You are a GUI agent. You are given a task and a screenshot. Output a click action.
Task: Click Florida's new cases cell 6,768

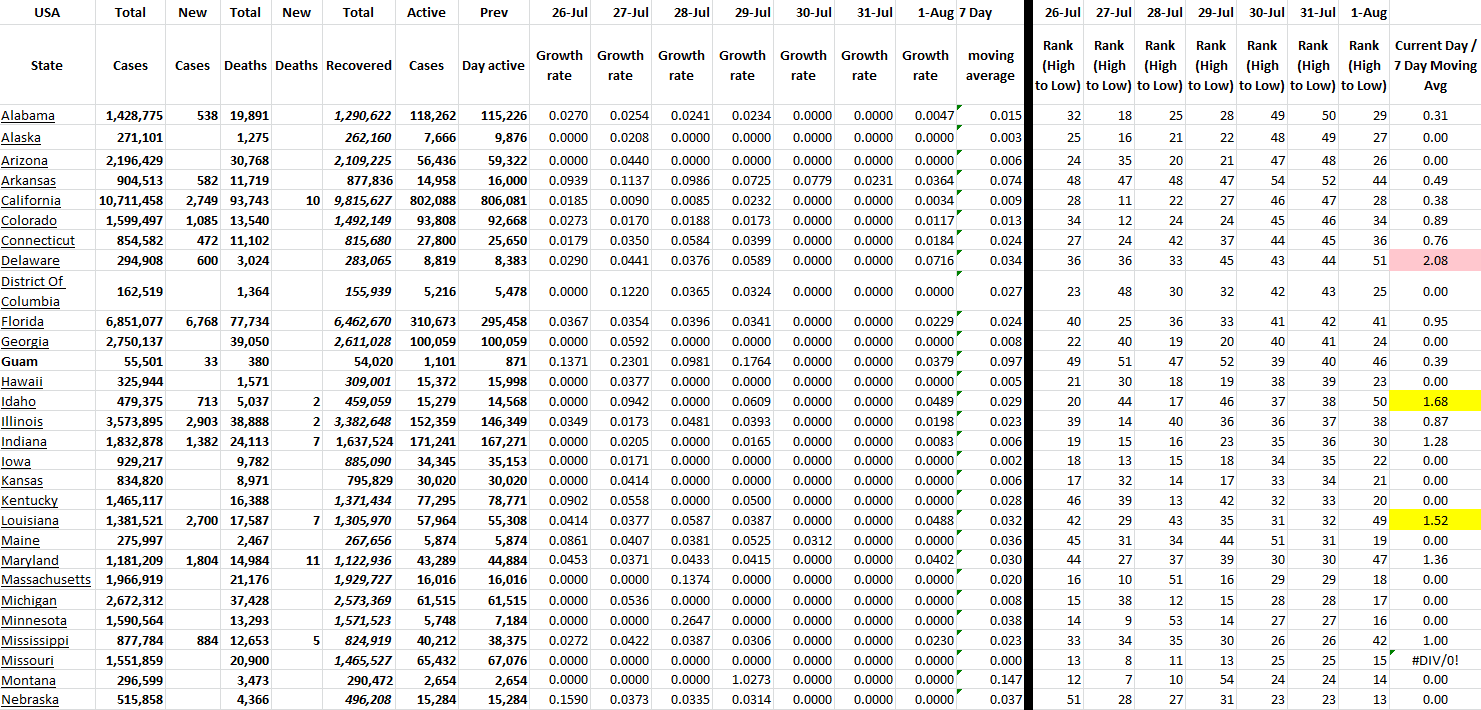tap(193, 321)
